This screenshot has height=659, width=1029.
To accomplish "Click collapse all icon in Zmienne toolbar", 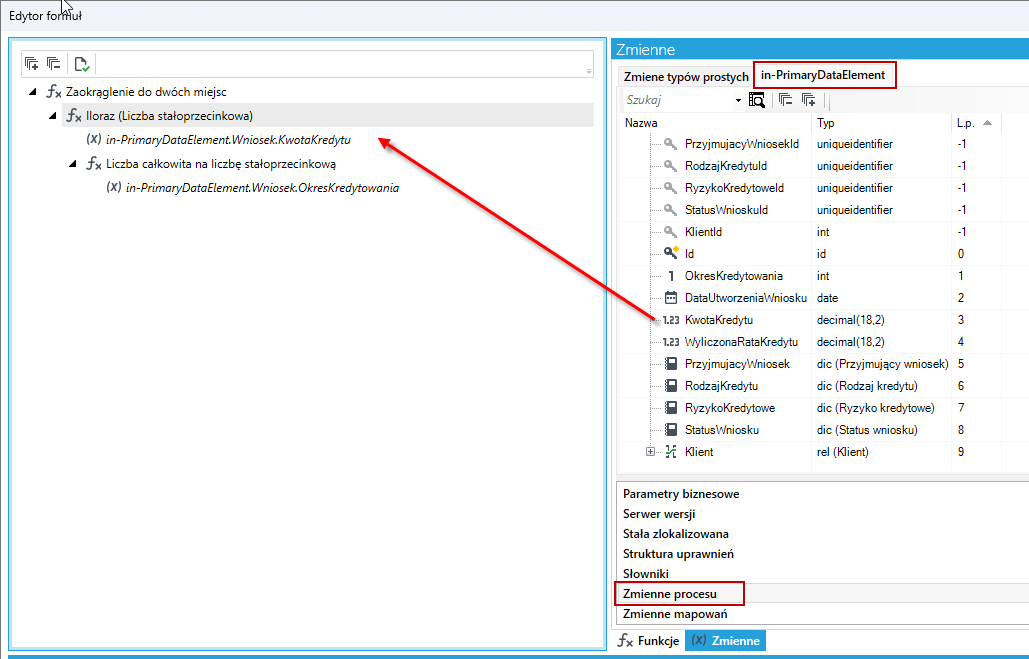I will pos(786,100).
